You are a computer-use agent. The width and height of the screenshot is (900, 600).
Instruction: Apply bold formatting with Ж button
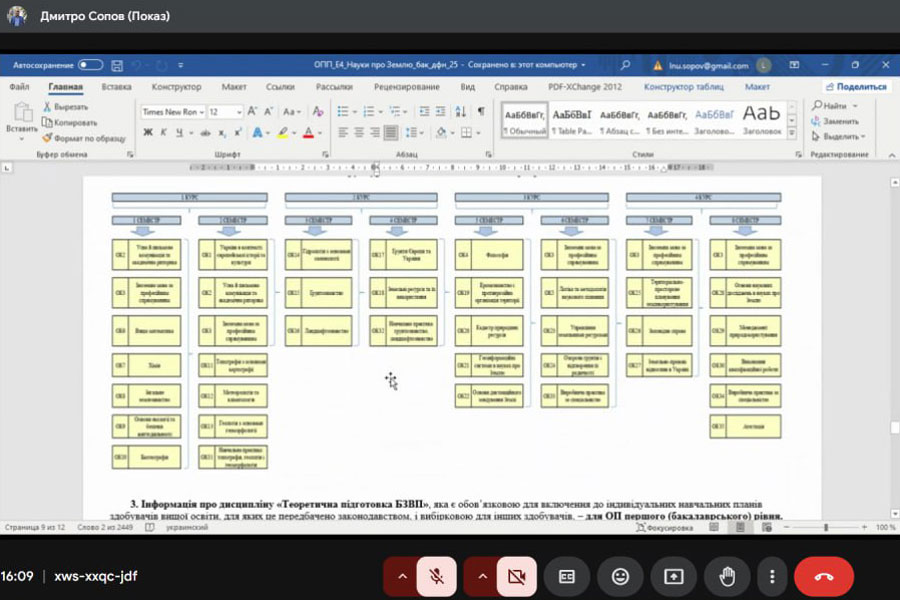click(x=147, y=132)
